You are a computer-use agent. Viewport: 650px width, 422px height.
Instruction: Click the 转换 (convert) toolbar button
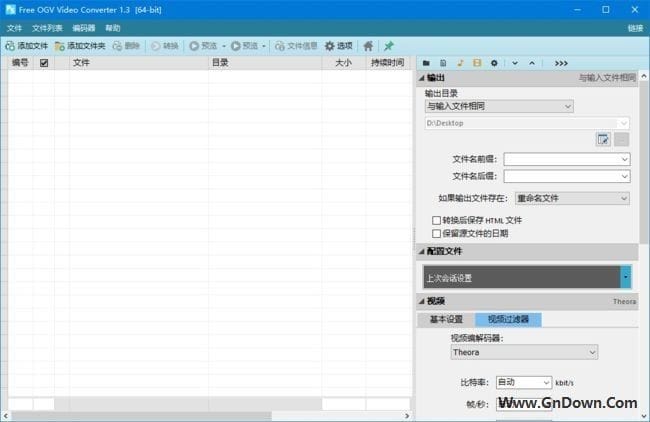165,46
